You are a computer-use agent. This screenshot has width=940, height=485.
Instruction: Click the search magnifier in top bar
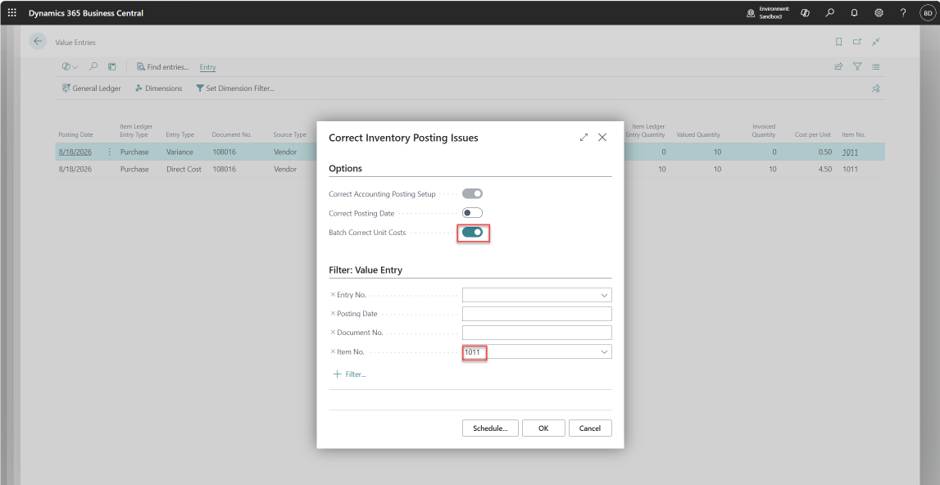(x=830, y=13)
